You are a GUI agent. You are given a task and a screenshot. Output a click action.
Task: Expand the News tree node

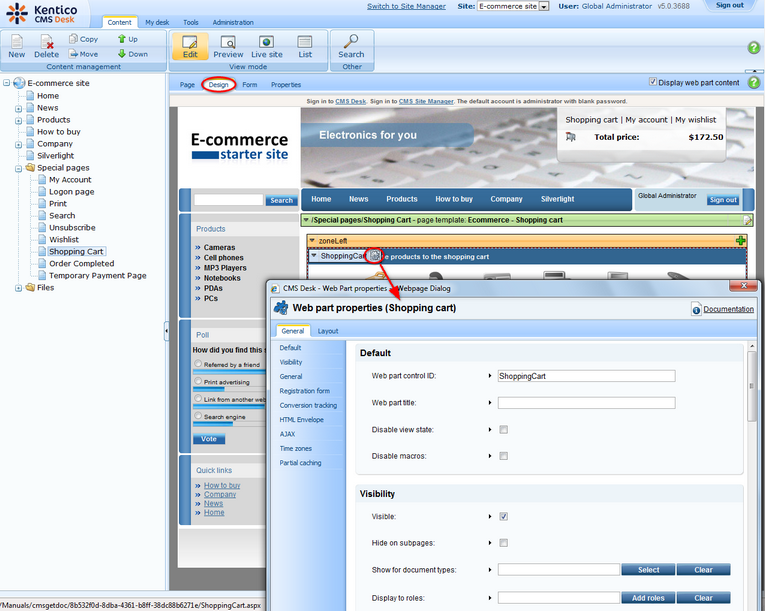coord(19,108)
